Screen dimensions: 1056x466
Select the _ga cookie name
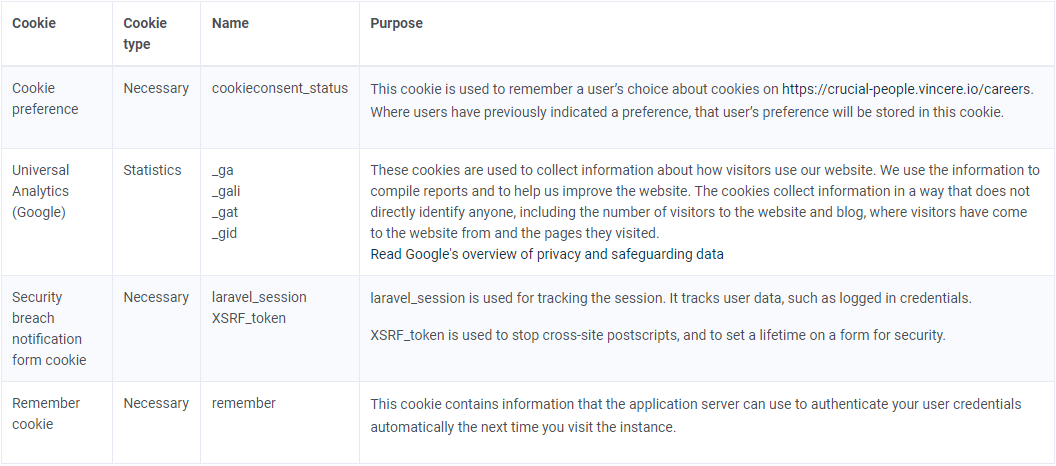[223, 170]
